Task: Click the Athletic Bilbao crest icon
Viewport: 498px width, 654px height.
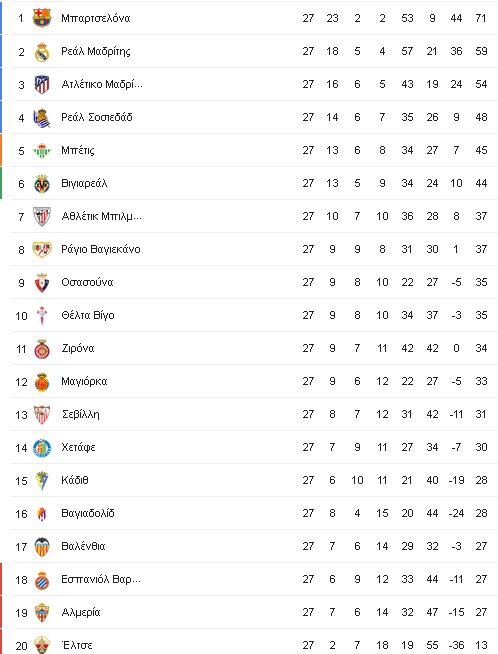Action: (42, 217)
